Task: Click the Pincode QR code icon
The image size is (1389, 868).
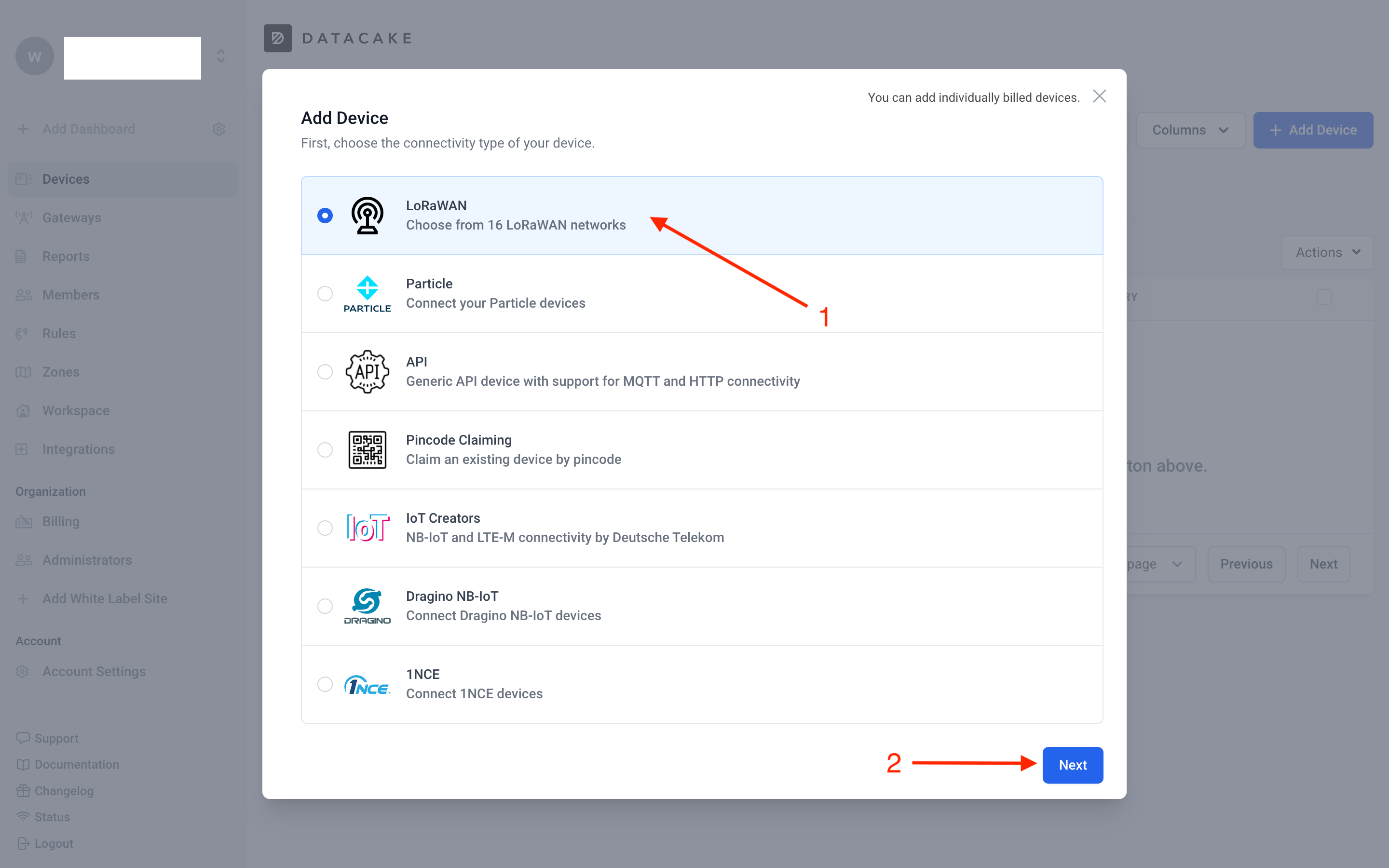Action: click(x=368, y=449)
